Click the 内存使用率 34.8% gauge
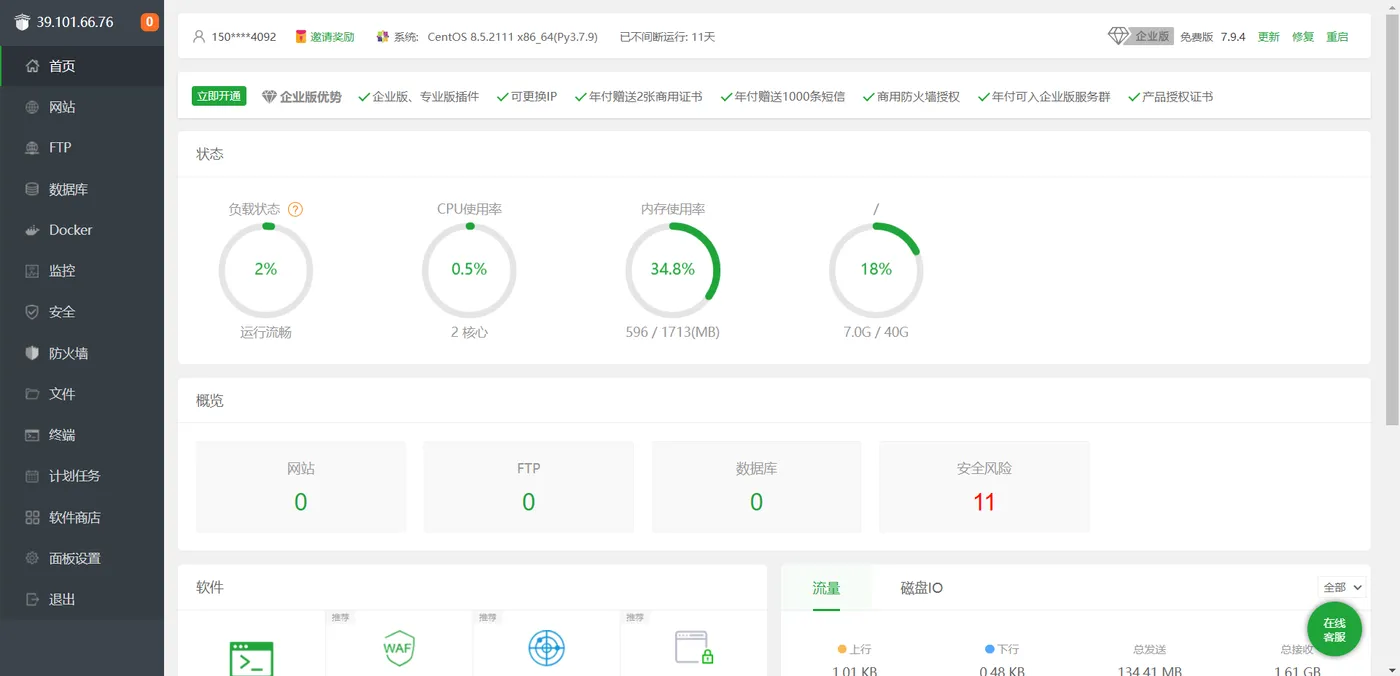1400x676 pixels. (673, 270)
